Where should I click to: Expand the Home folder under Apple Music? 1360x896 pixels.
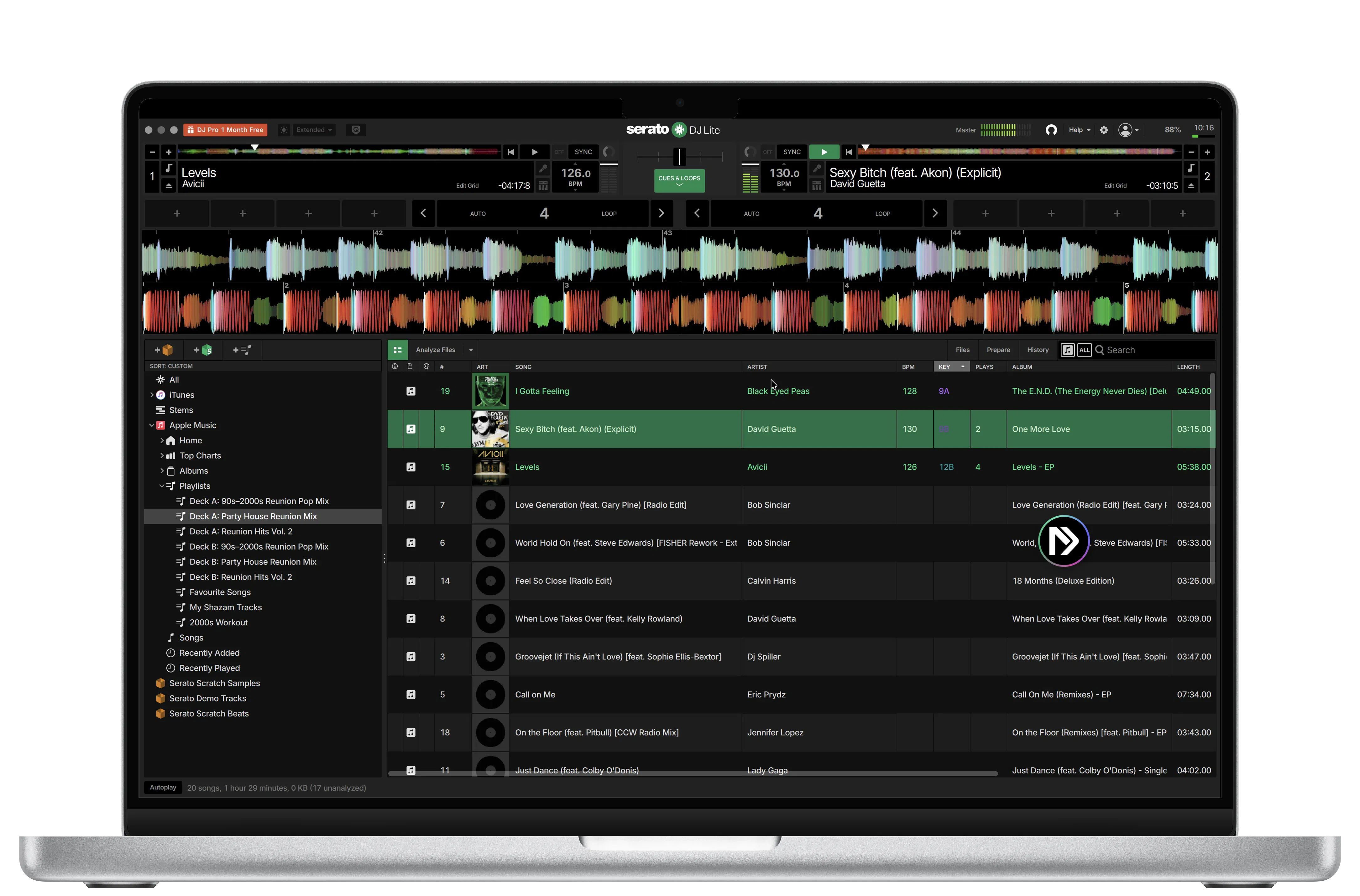[162, 440]
